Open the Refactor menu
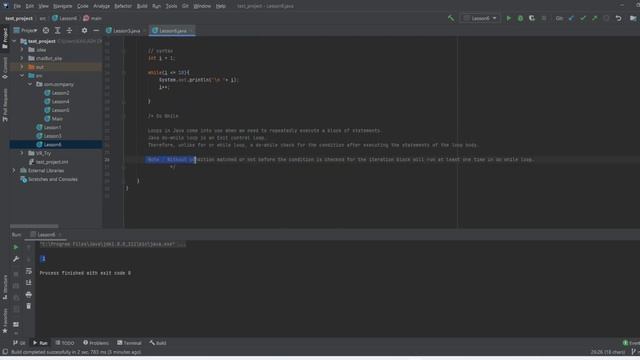This screenshot has height=360, width=640. pyautogui.click(x=123, y=6)
